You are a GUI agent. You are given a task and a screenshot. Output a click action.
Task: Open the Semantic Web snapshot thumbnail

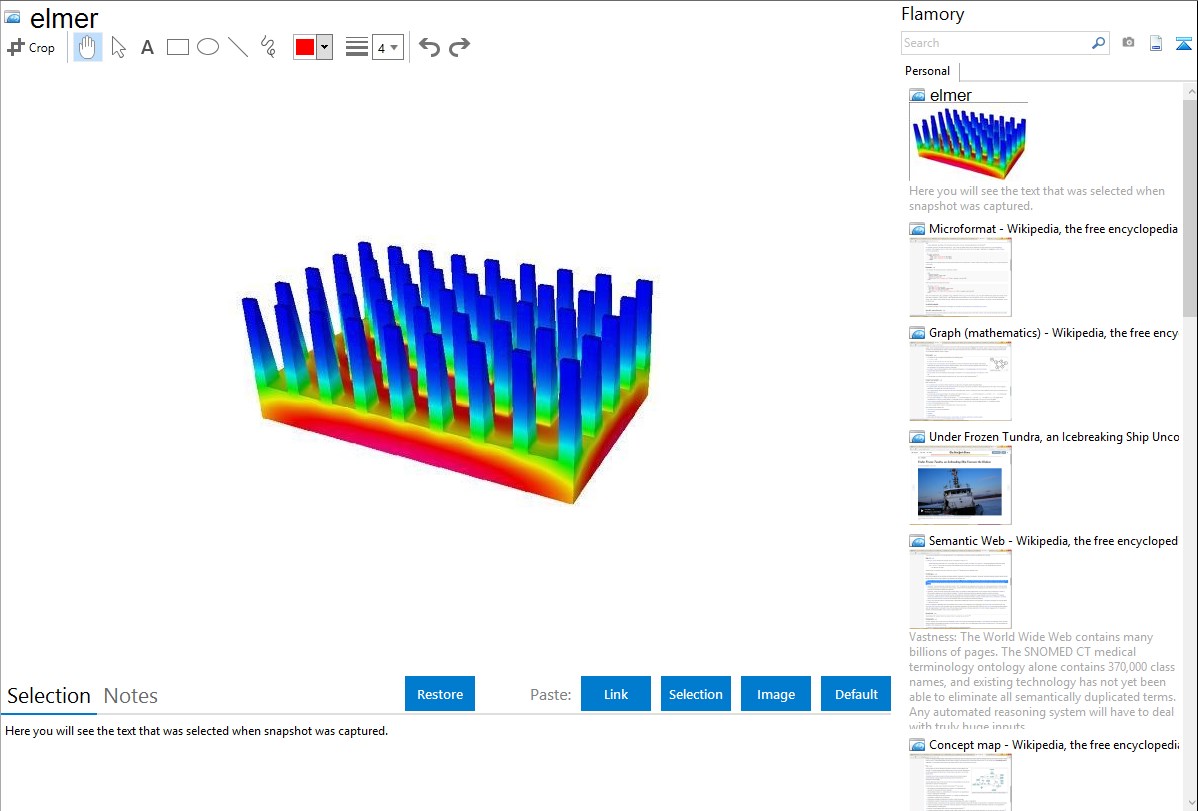pos(960,589)
